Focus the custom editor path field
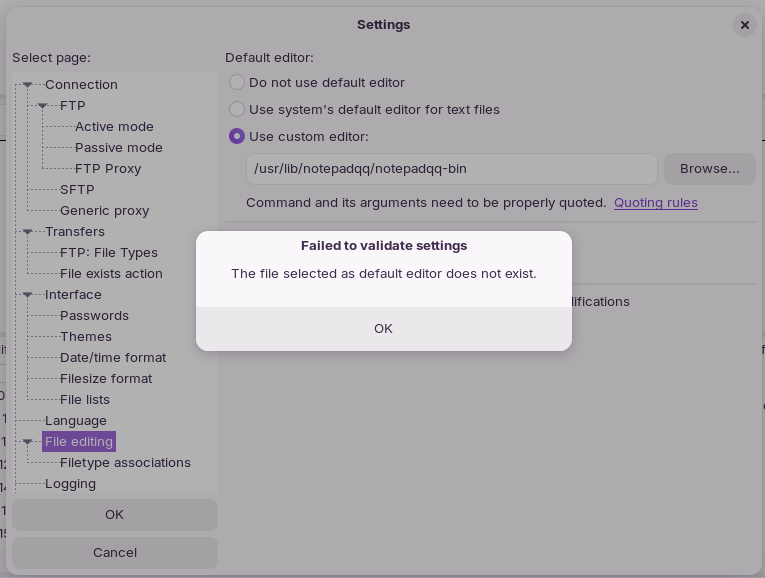Screen dimensions: 765x578 [452, 169]
